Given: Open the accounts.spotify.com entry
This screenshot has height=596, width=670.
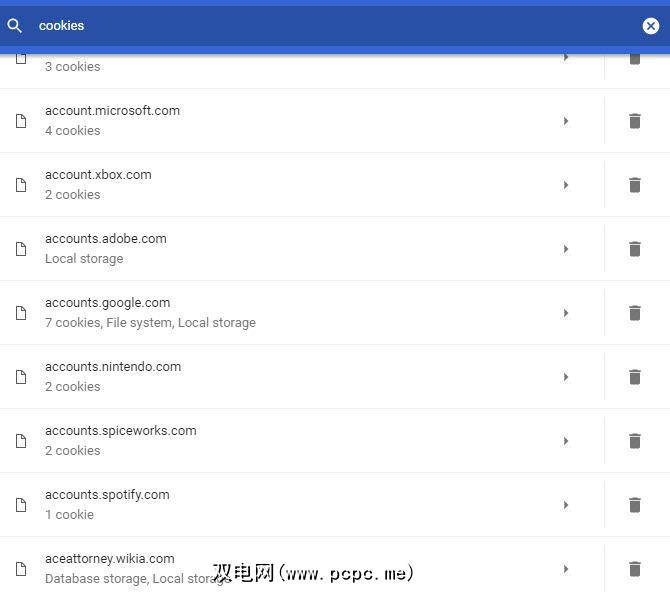Looking at the screenshot, I should tap(302, 505).
